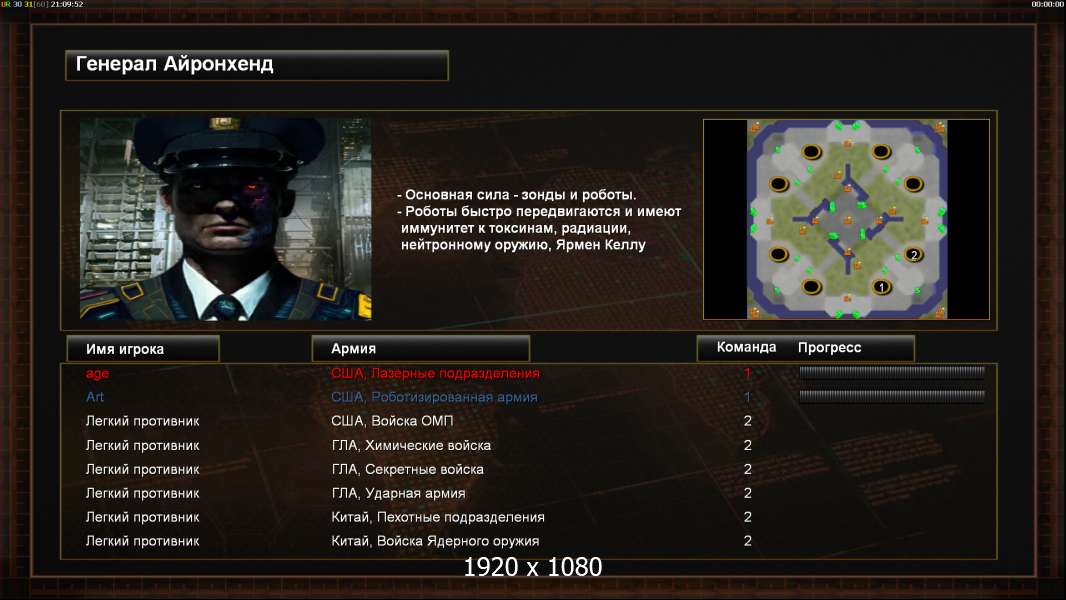Click the 00:00:00 timer in corner
The width and height of the screenshot is (1066, 600).
click(x=1047, y=4)
